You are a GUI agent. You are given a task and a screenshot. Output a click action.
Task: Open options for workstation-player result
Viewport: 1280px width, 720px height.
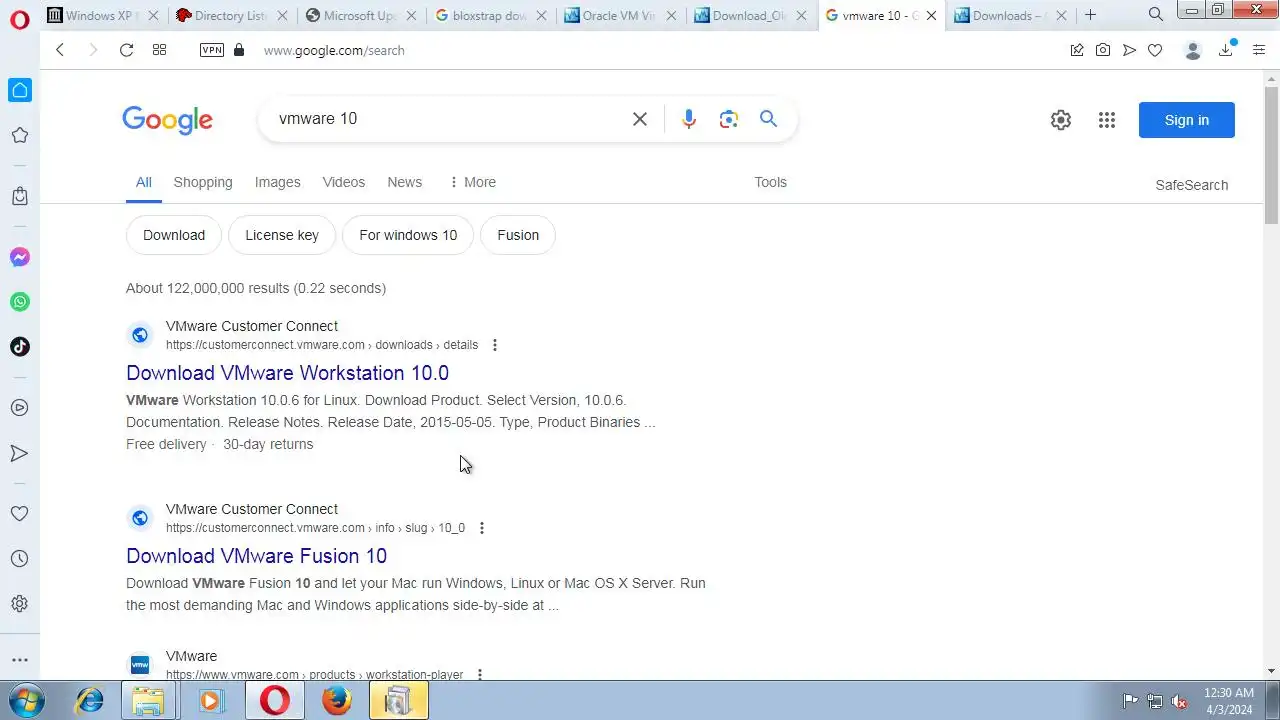480,675
